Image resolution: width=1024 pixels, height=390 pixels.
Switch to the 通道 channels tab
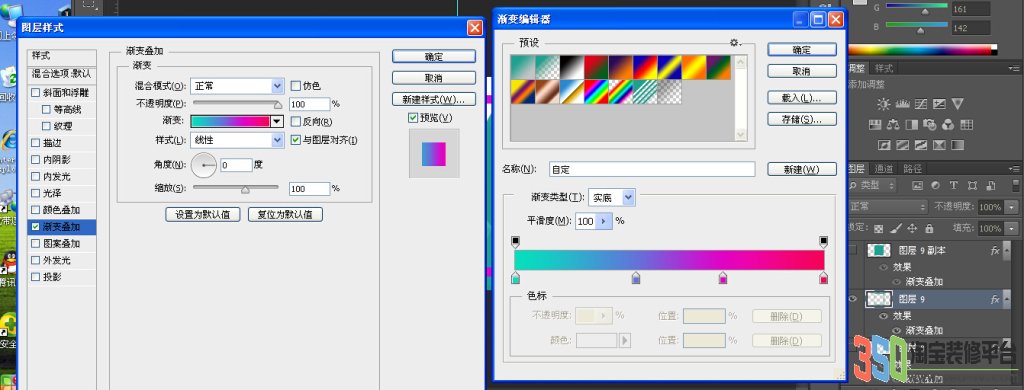click(884, 169)
